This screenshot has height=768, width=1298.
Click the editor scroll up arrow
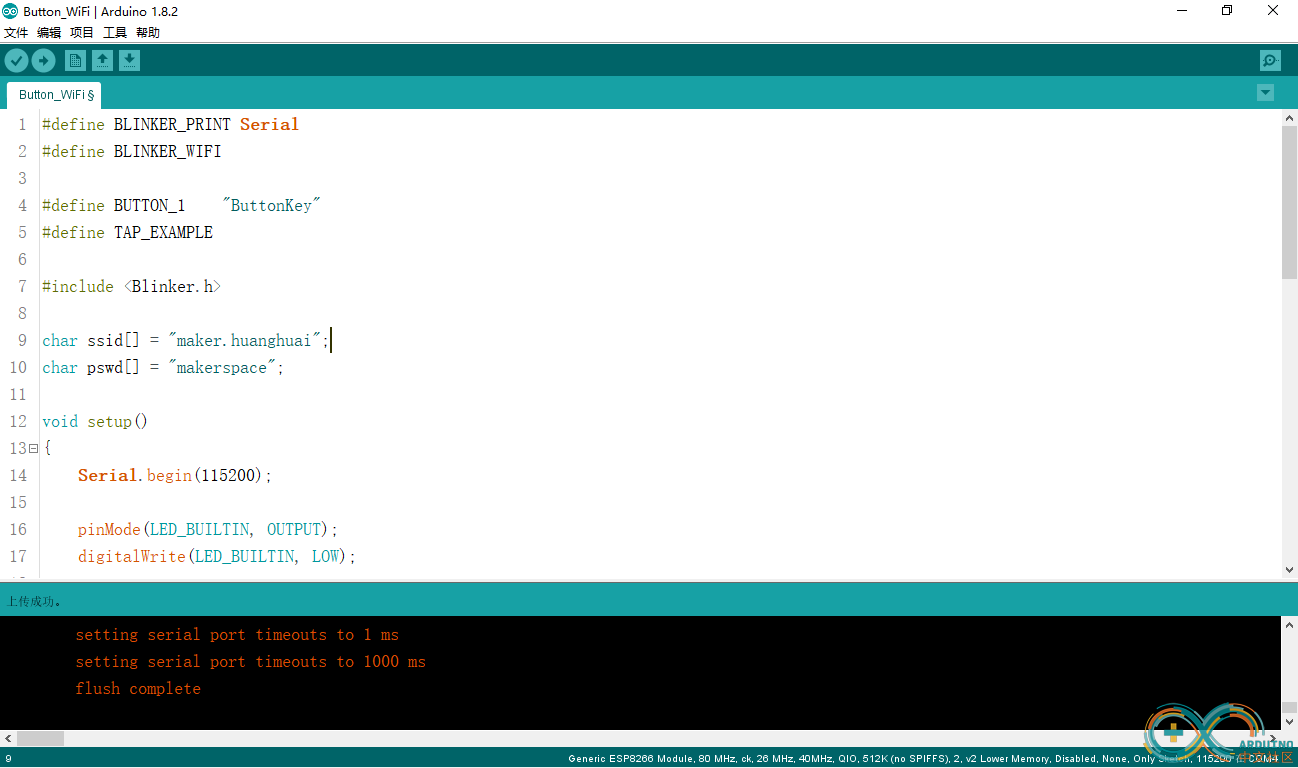pyautogui.click(x=1289, y=118)
